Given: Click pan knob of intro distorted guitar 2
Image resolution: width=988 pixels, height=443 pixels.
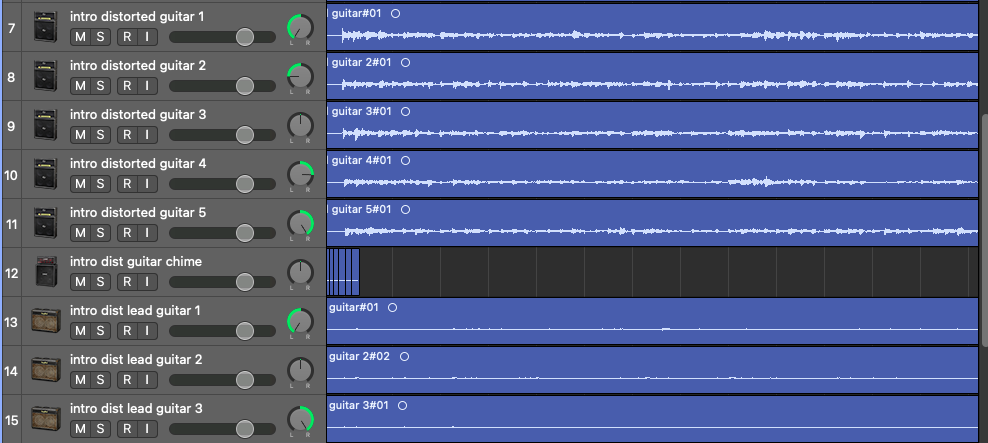Looking at the screenshot, I should click(301, 76).
